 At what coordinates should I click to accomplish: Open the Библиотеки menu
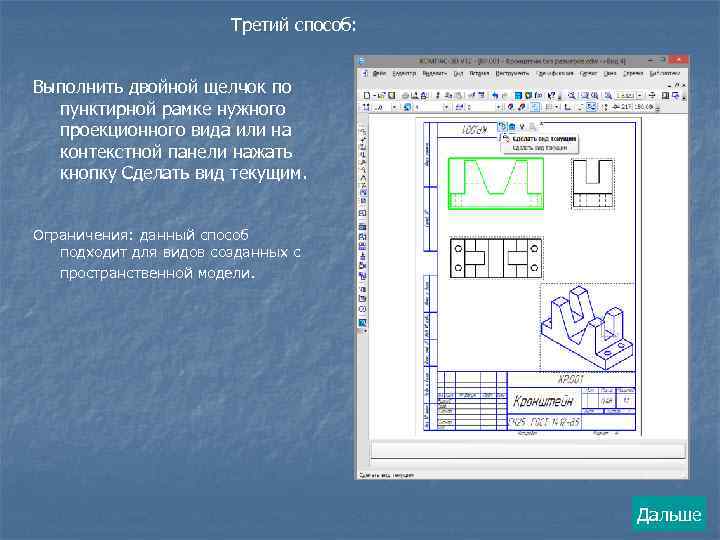[x=664, y=73]
